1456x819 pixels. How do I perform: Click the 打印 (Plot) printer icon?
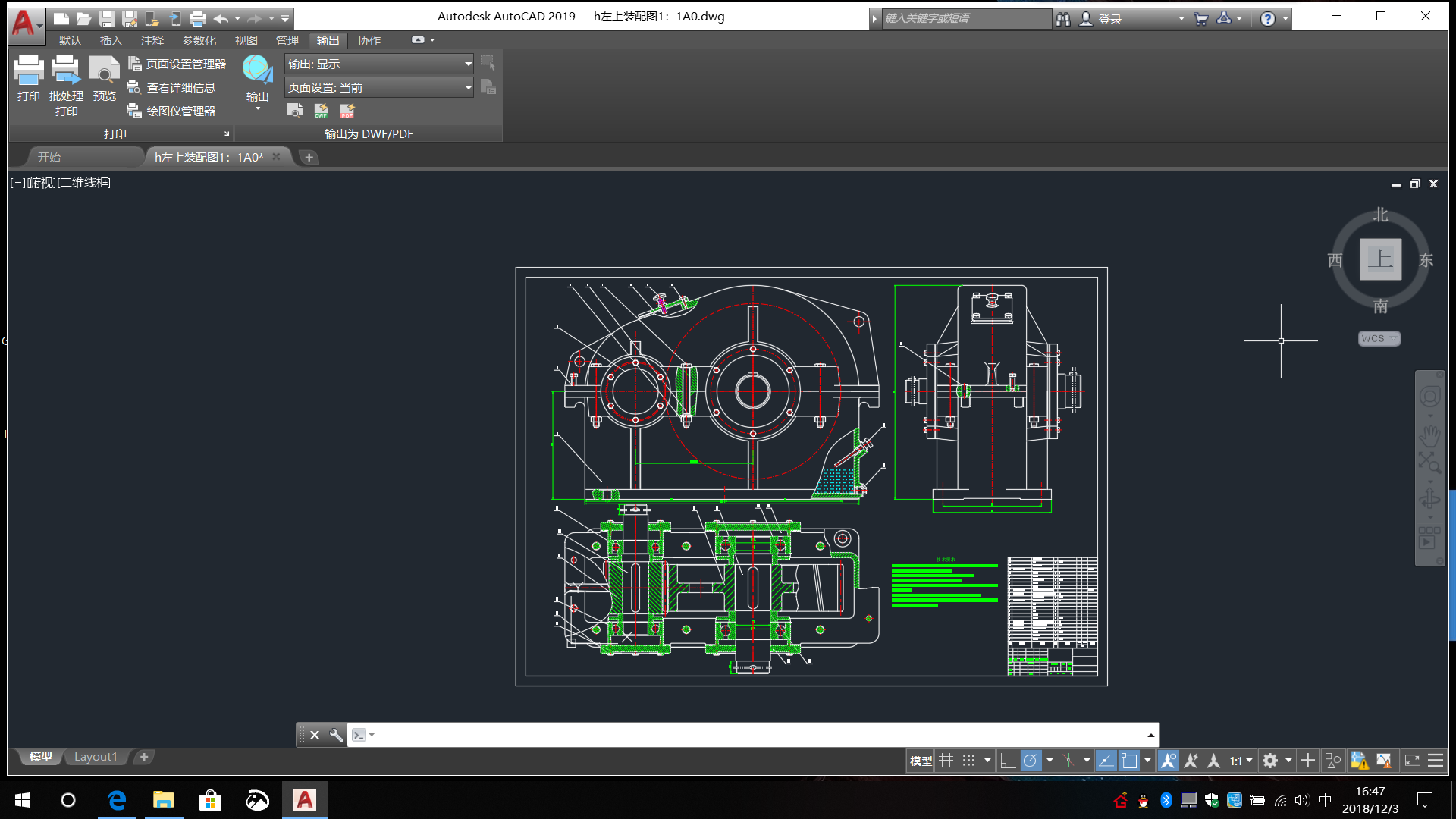pyautogui.click(x=28, y=71)
